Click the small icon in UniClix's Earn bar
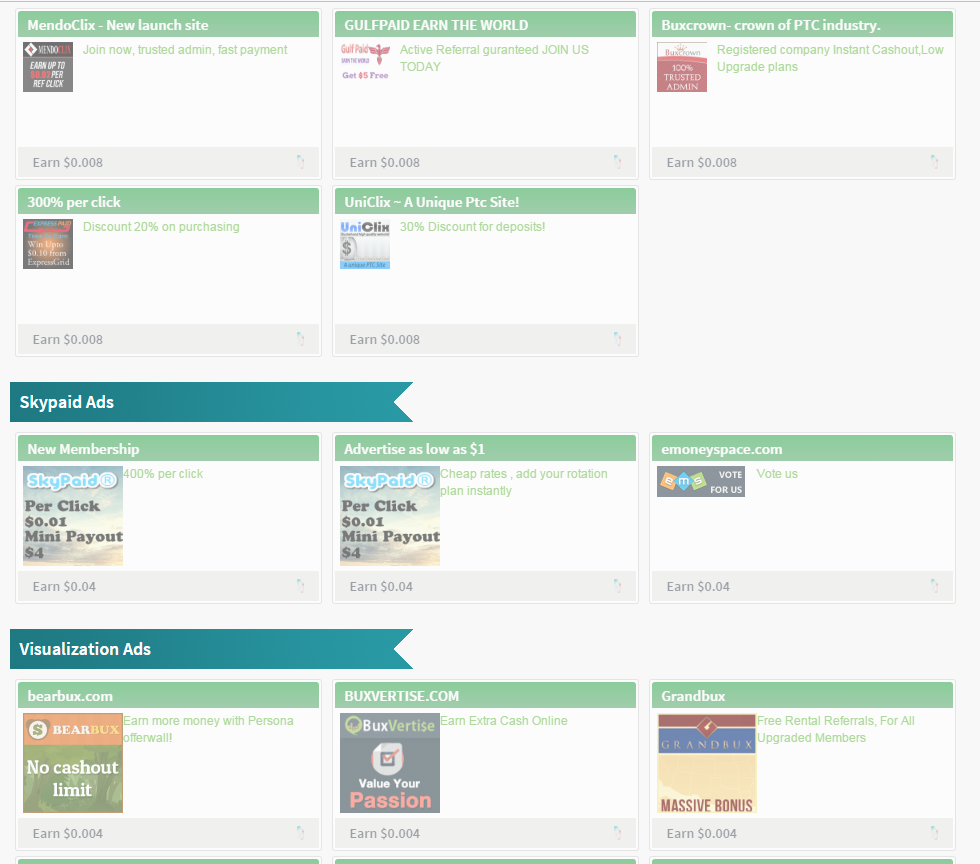The height and width of the screenshot is (864, 980). pos(618,339)
